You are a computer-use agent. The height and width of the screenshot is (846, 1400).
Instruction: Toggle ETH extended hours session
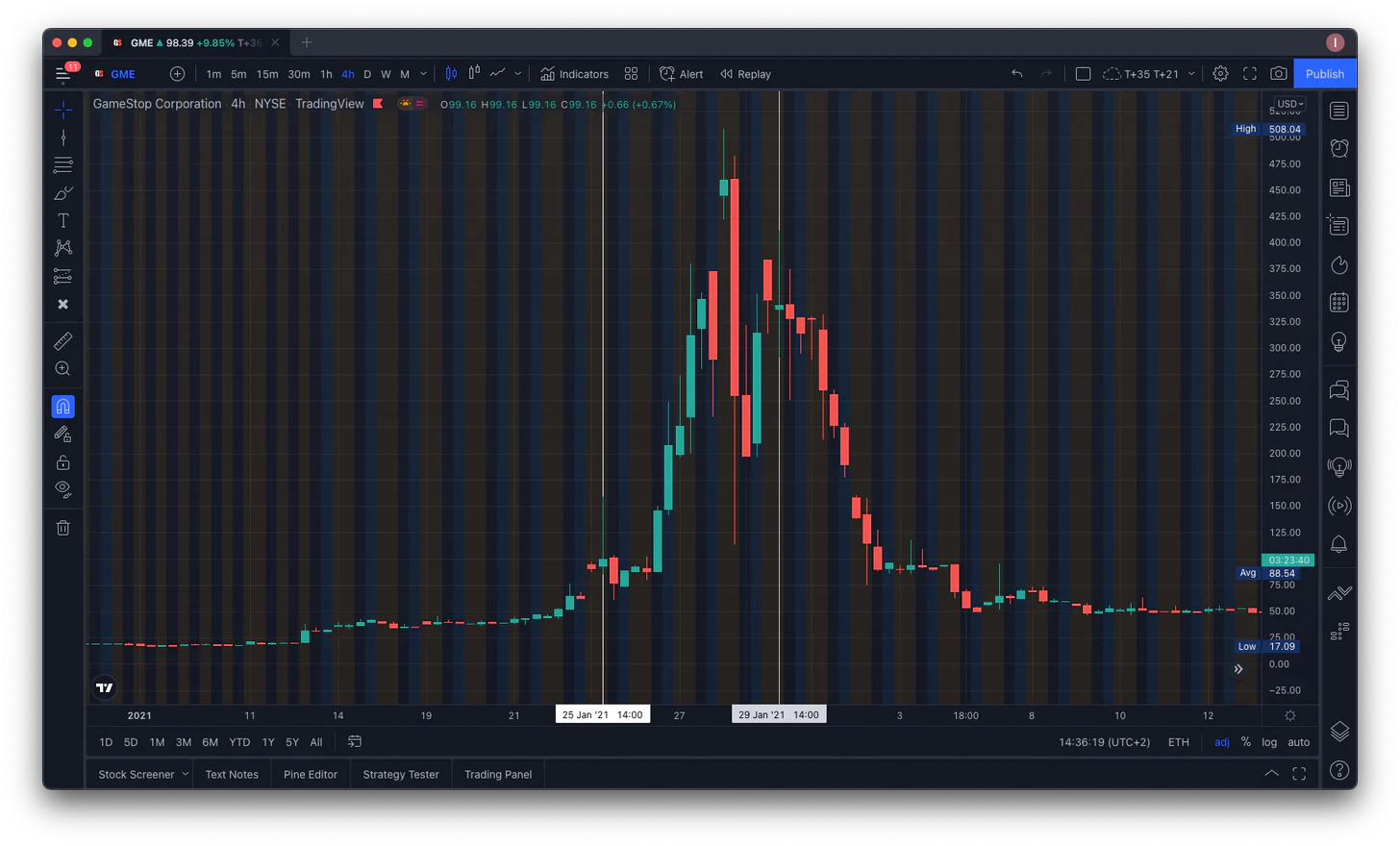coord(1178,742)
